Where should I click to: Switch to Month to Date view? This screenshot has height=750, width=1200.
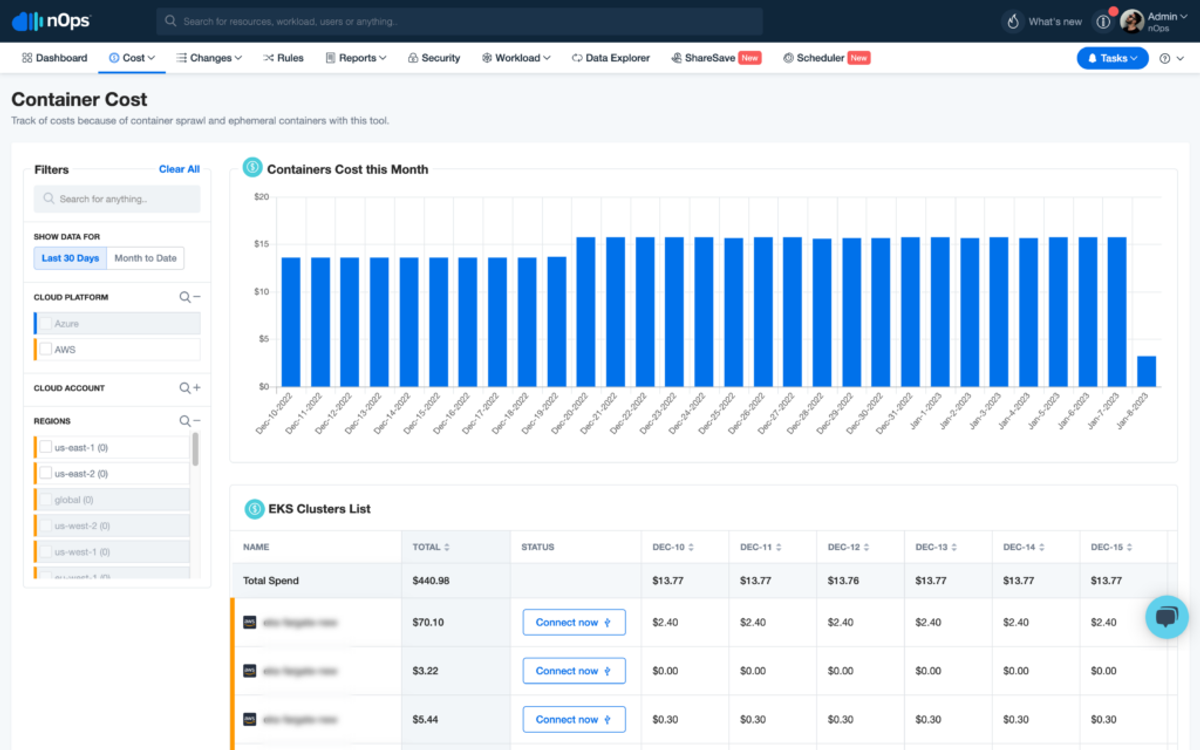tap(146, 258)
